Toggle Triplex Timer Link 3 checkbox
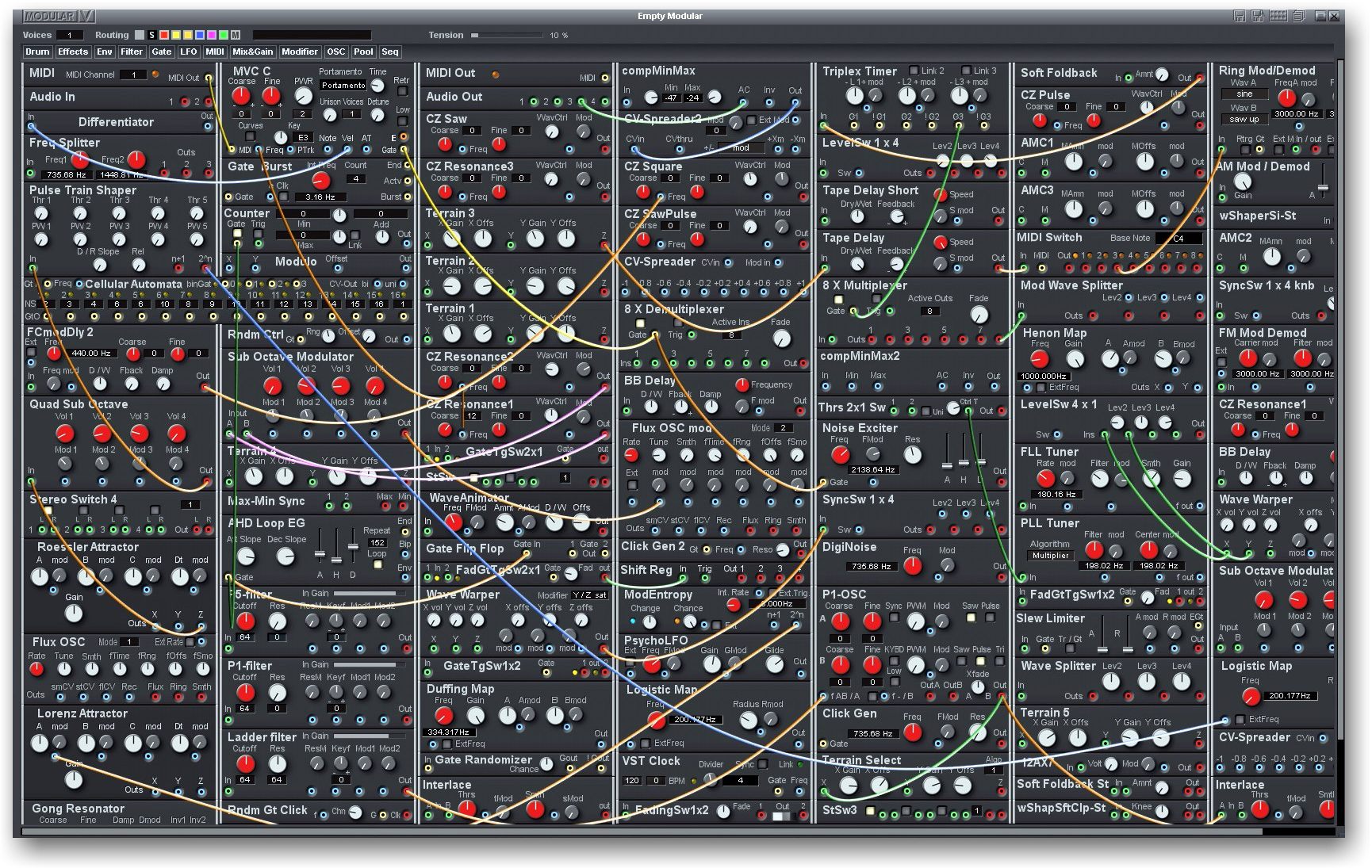1372x868 pixels. click(966, 71)
